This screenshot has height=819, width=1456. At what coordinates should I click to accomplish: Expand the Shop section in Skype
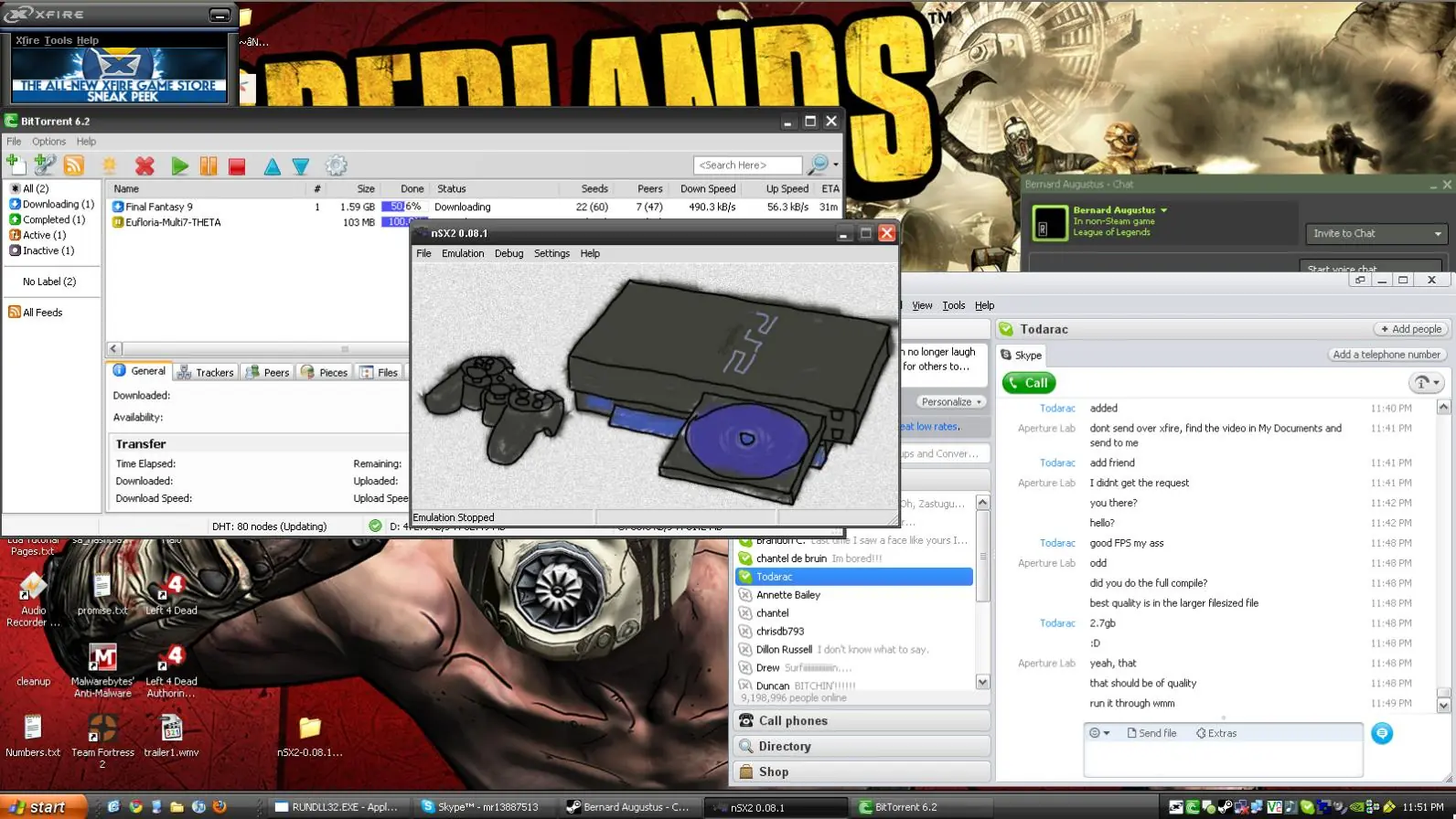[x=862, y=771]
